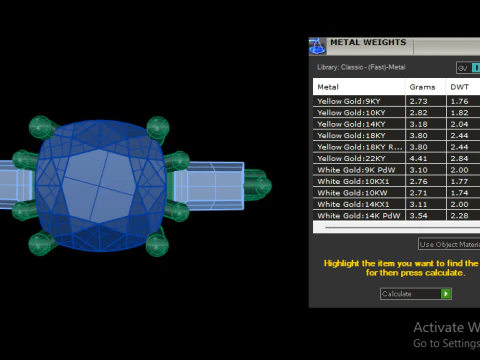Click the table's horizontal scrollbar

pyautogui.click(x=396, y=227)
